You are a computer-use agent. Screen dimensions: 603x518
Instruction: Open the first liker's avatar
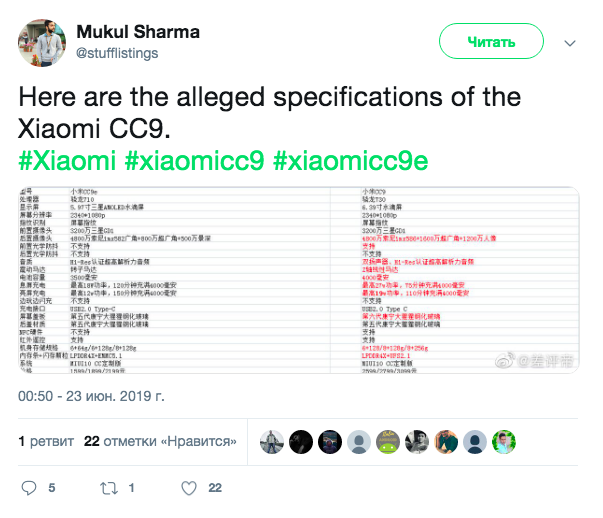[x=272, y=442]
